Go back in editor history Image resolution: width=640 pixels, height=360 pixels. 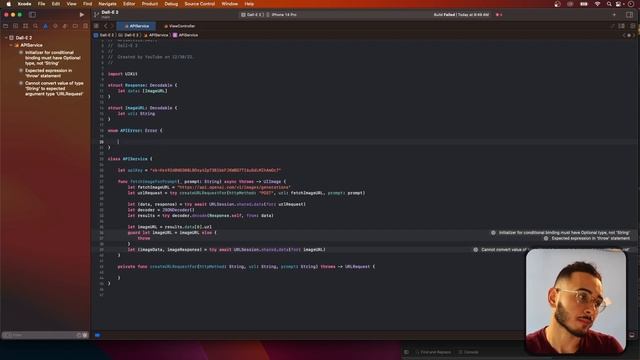tap(105, 26)
